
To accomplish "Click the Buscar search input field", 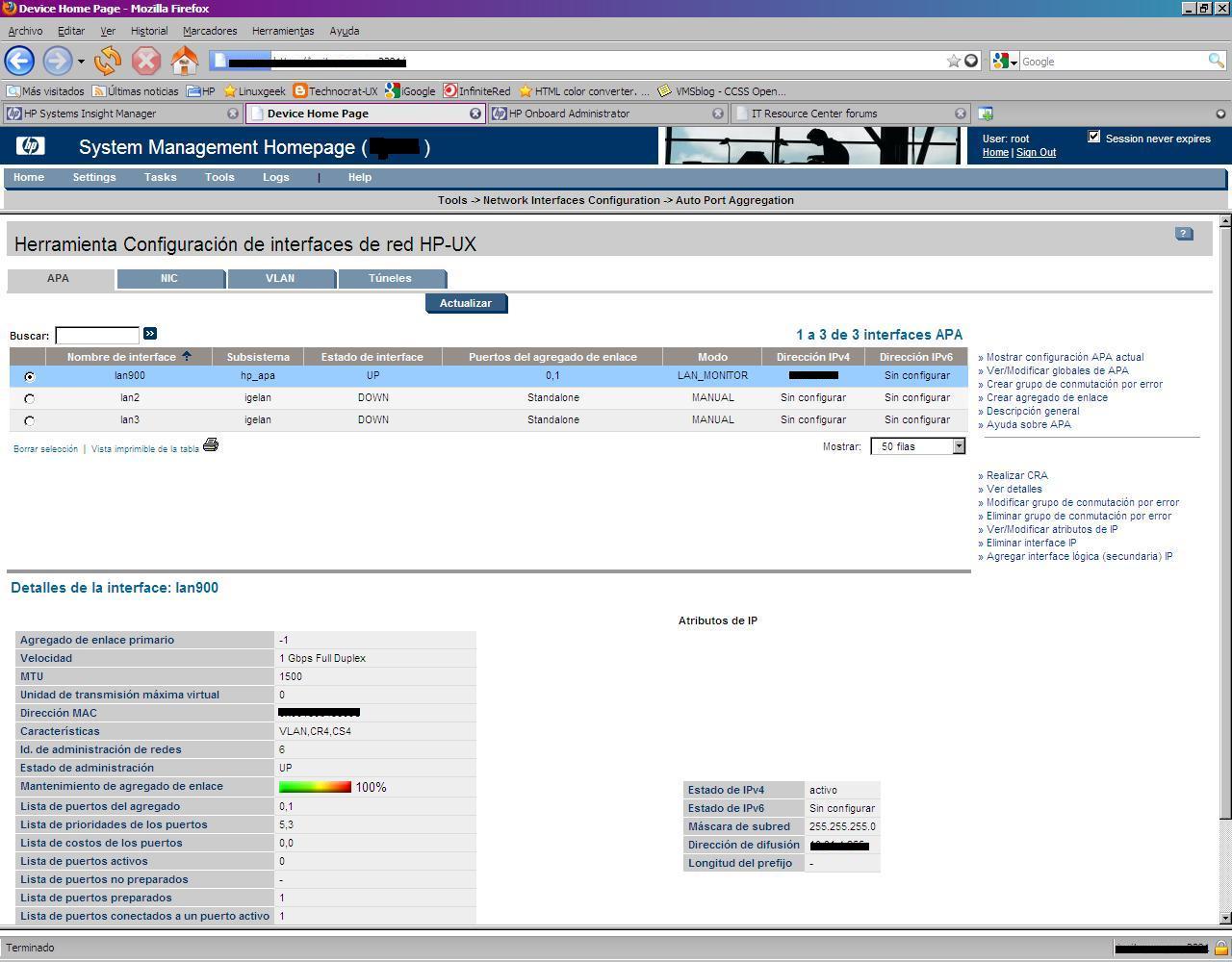I will (97, 336).
